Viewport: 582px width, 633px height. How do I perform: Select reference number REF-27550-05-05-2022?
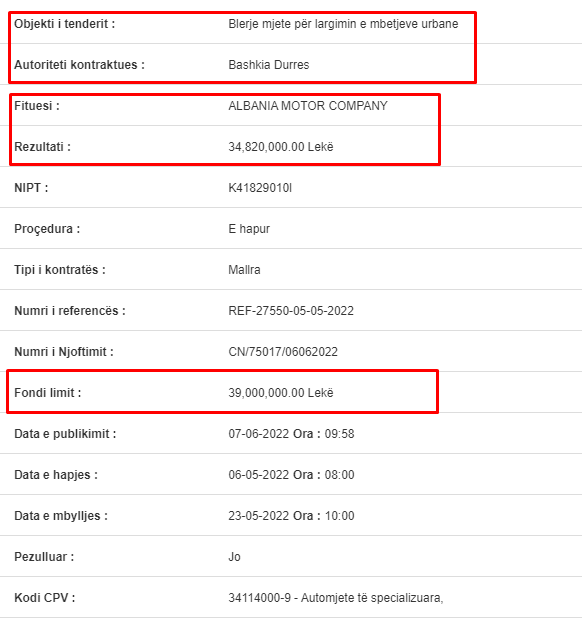pos(291,311)
